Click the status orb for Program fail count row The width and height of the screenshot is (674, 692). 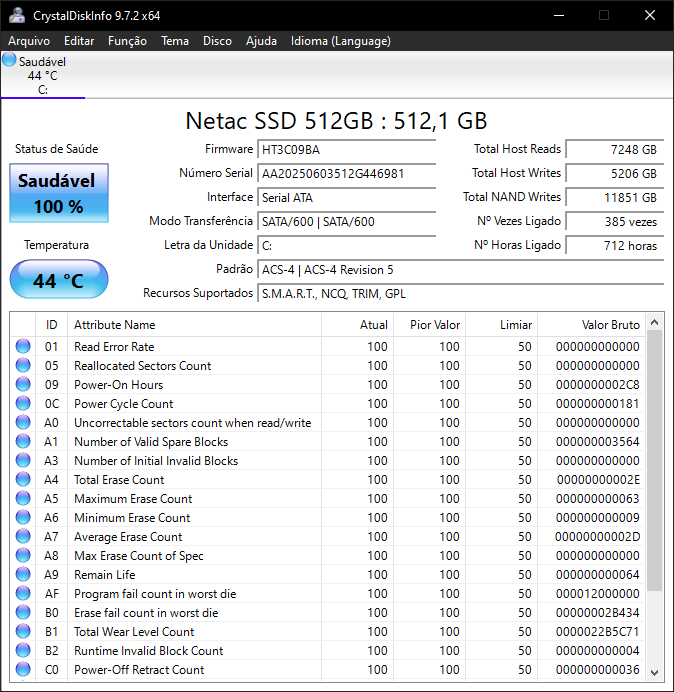[23, 593]
